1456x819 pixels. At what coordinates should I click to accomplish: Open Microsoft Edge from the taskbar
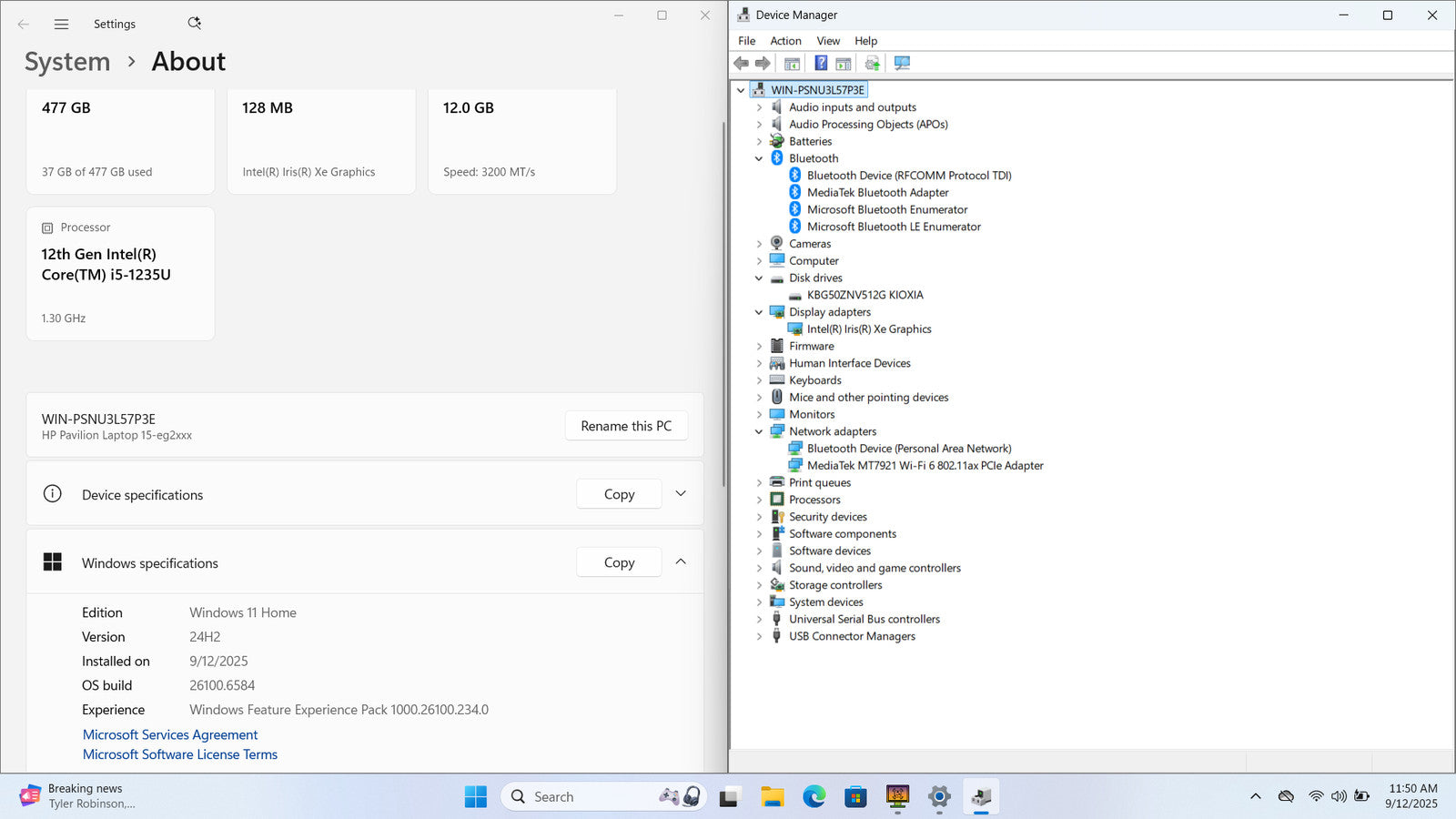click(x=814, y=797)
